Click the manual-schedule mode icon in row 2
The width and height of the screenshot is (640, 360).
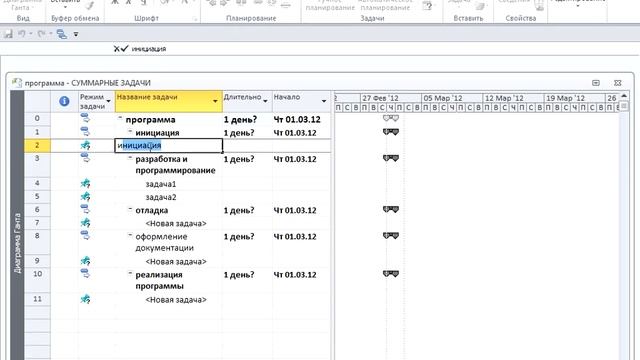(x=85, y=145)
